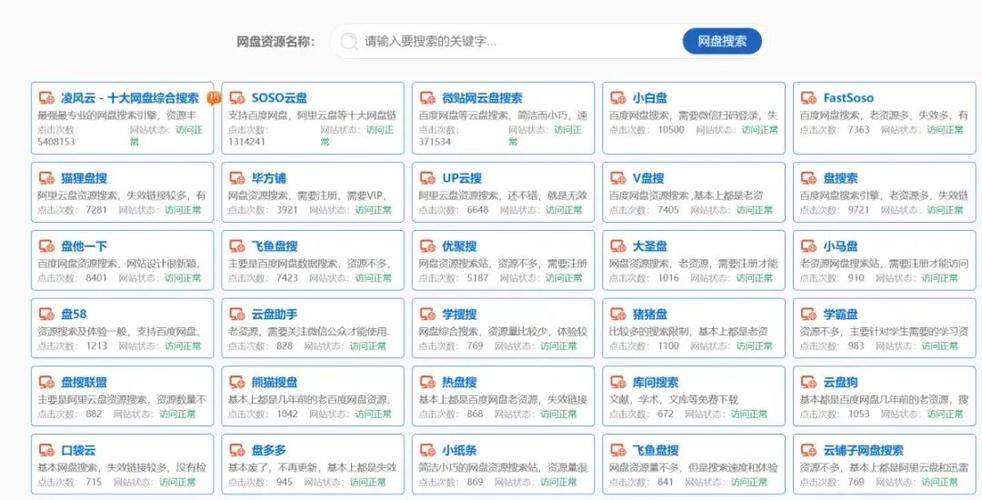Viewport: 982px width, 500px height.
Task: Click description text of 库问搜索 card
Action: pyautogui.click(x=673, y=399)
